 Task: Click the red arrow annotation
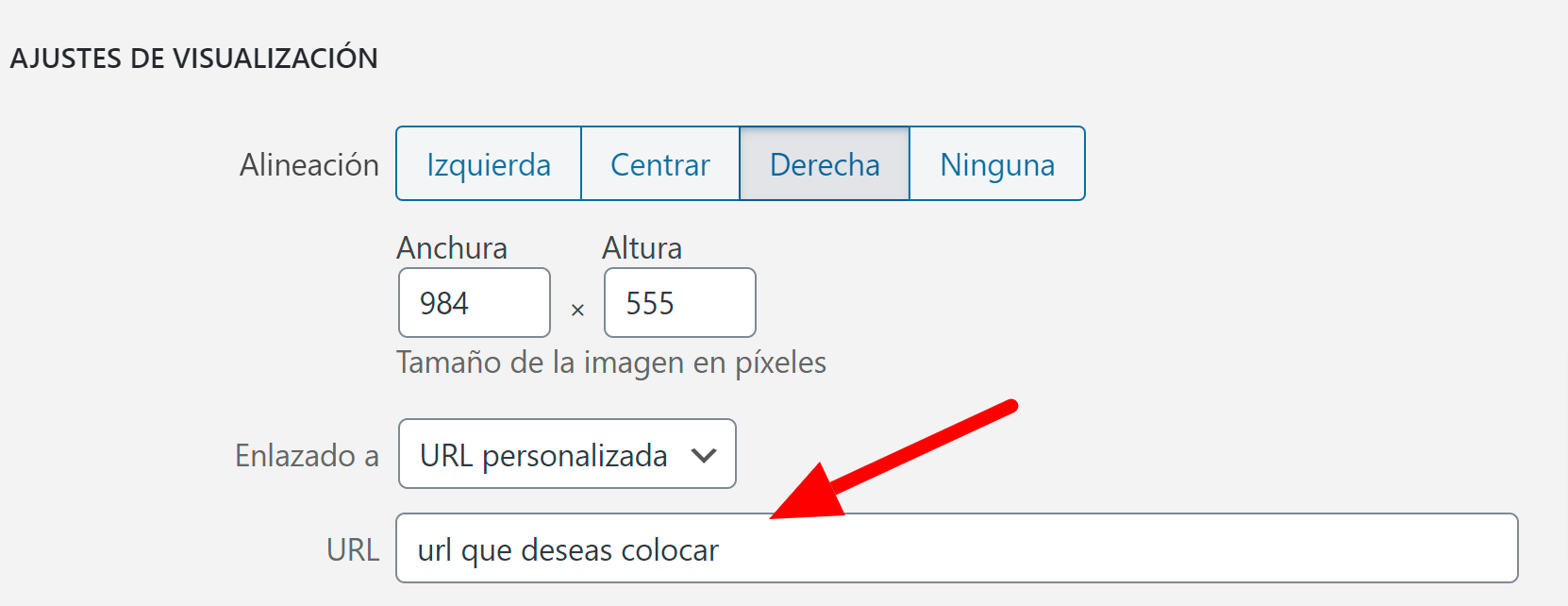[893, 460]
